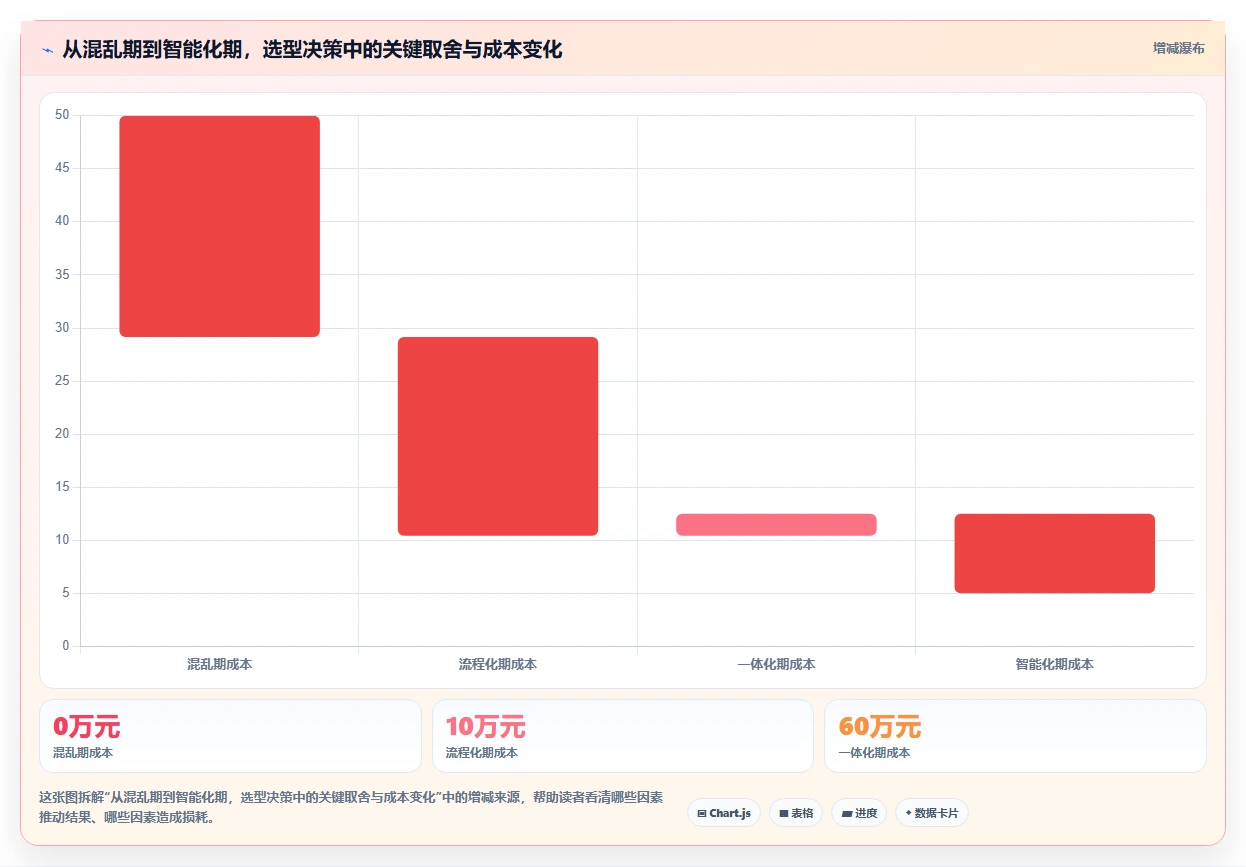Viewport: 1246px width, 867px height.
Task: Click the 0万元 value text
Action: 87,727
